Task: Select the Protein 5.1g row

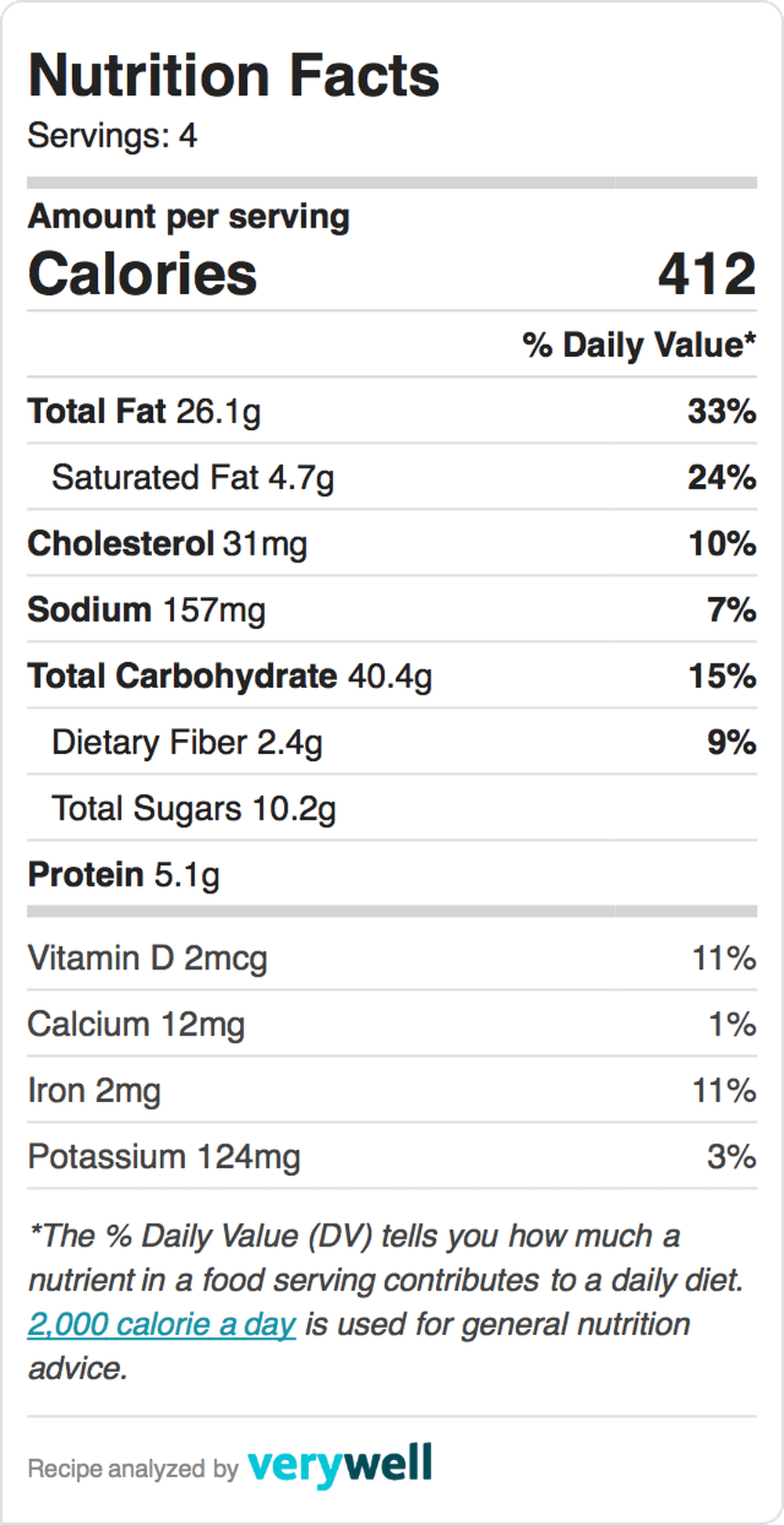Action: point(392,874)
